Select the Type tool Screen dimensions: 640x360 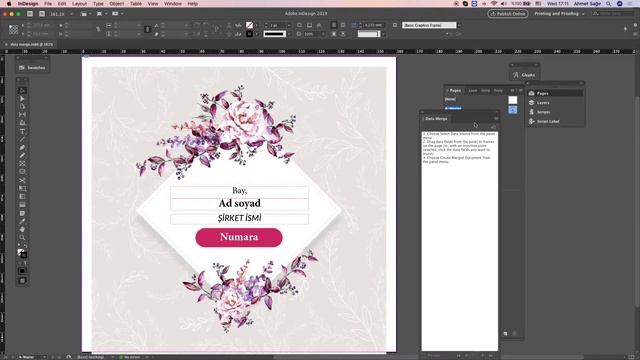click(x=22, y=131)
